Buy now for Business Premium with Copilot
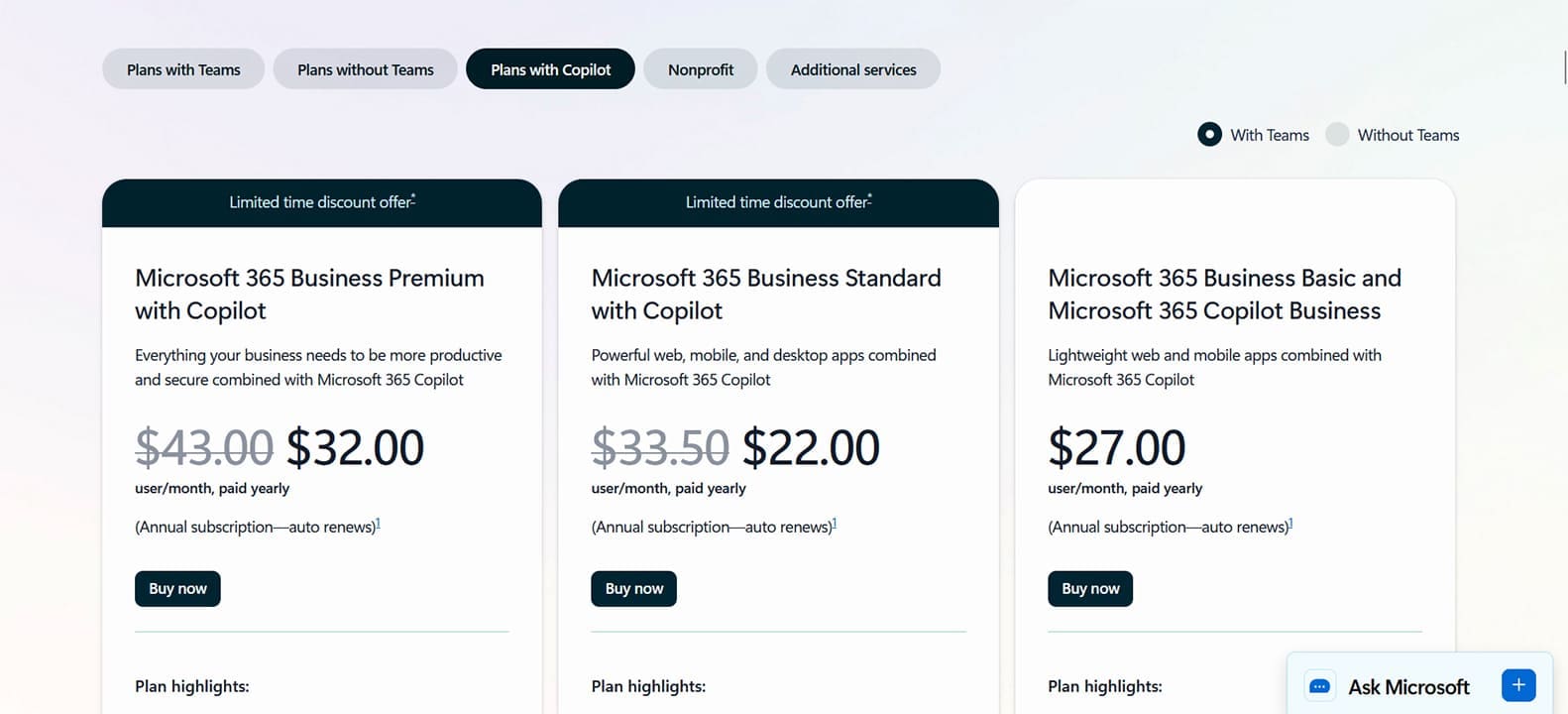 pyautogui.click(x=177, y=589)
